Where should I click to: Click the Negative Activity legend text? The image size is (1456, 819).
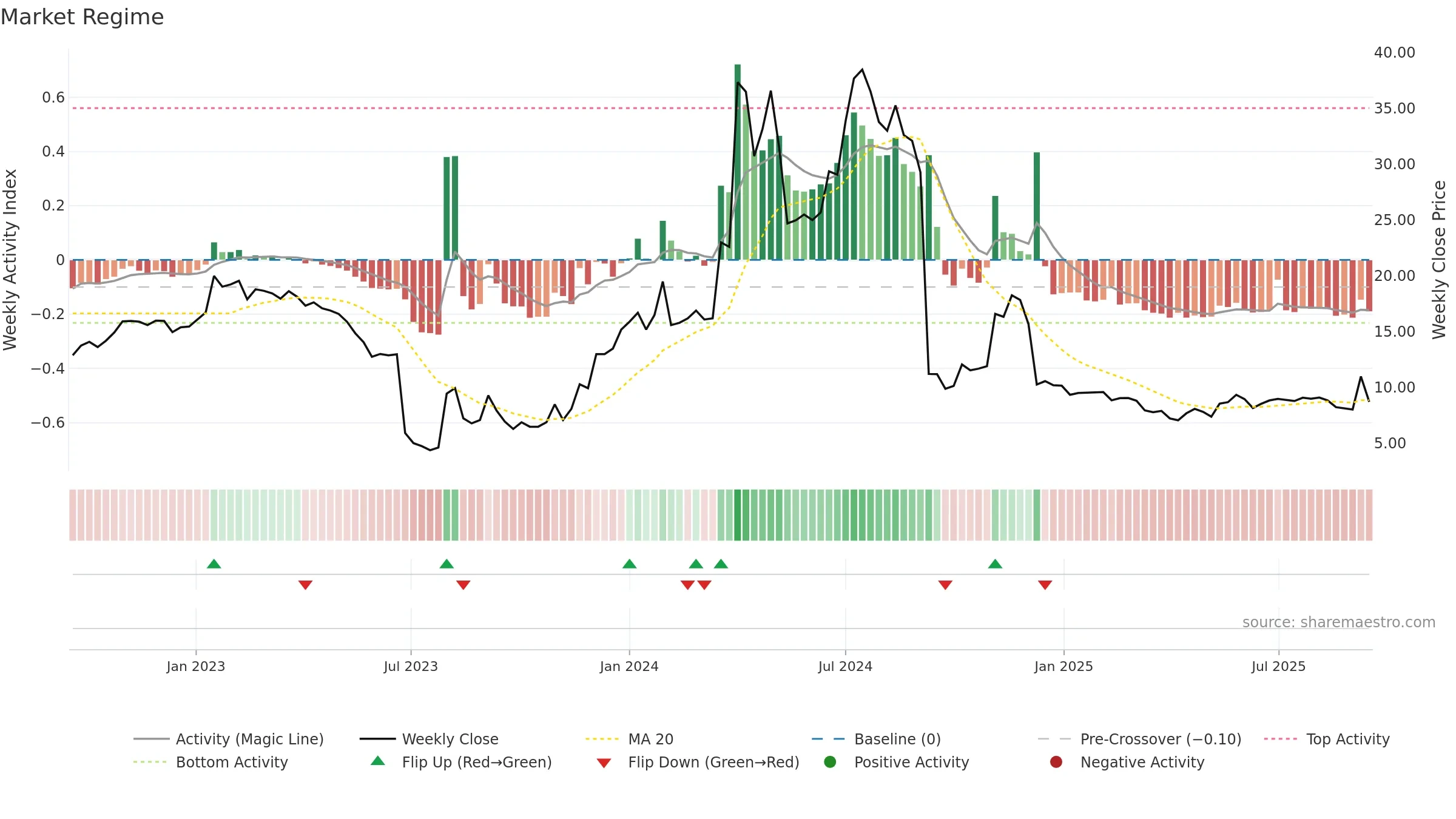coord(1142,762)
